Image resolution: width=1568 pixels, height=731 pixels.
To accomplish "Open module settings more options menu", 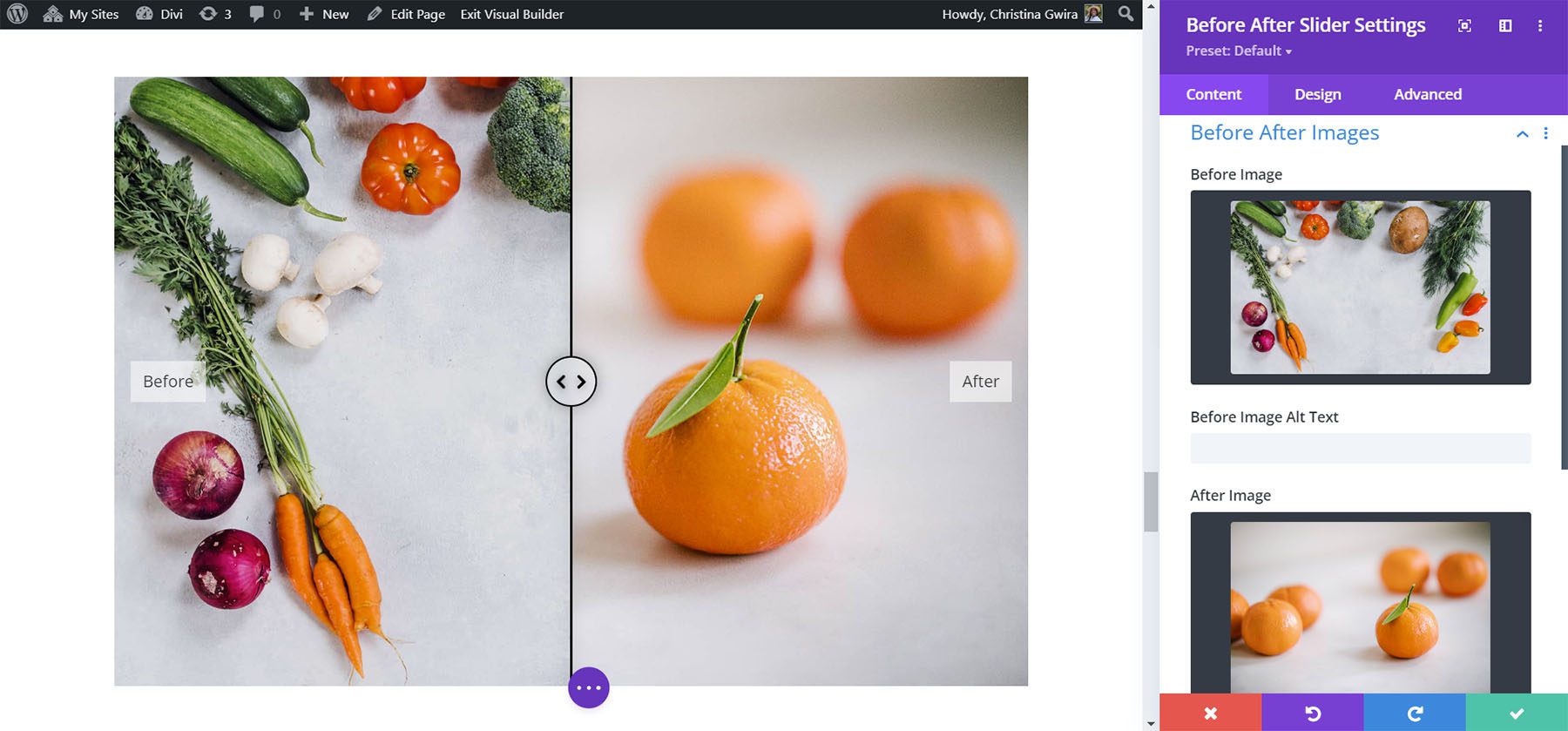I will pyautogui.click(x=1540, y=26).
